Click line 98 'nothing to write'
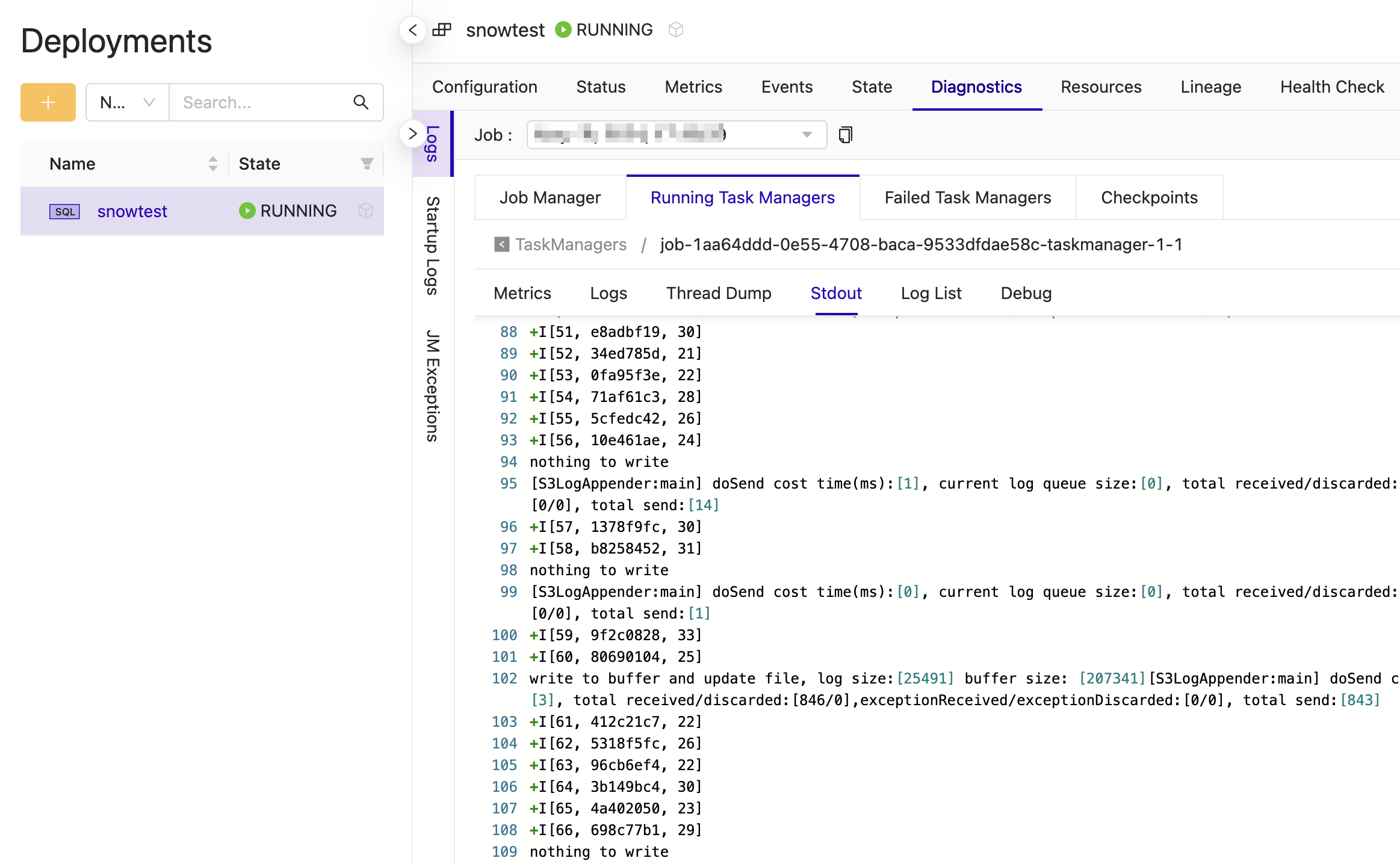 coord(599,570)
